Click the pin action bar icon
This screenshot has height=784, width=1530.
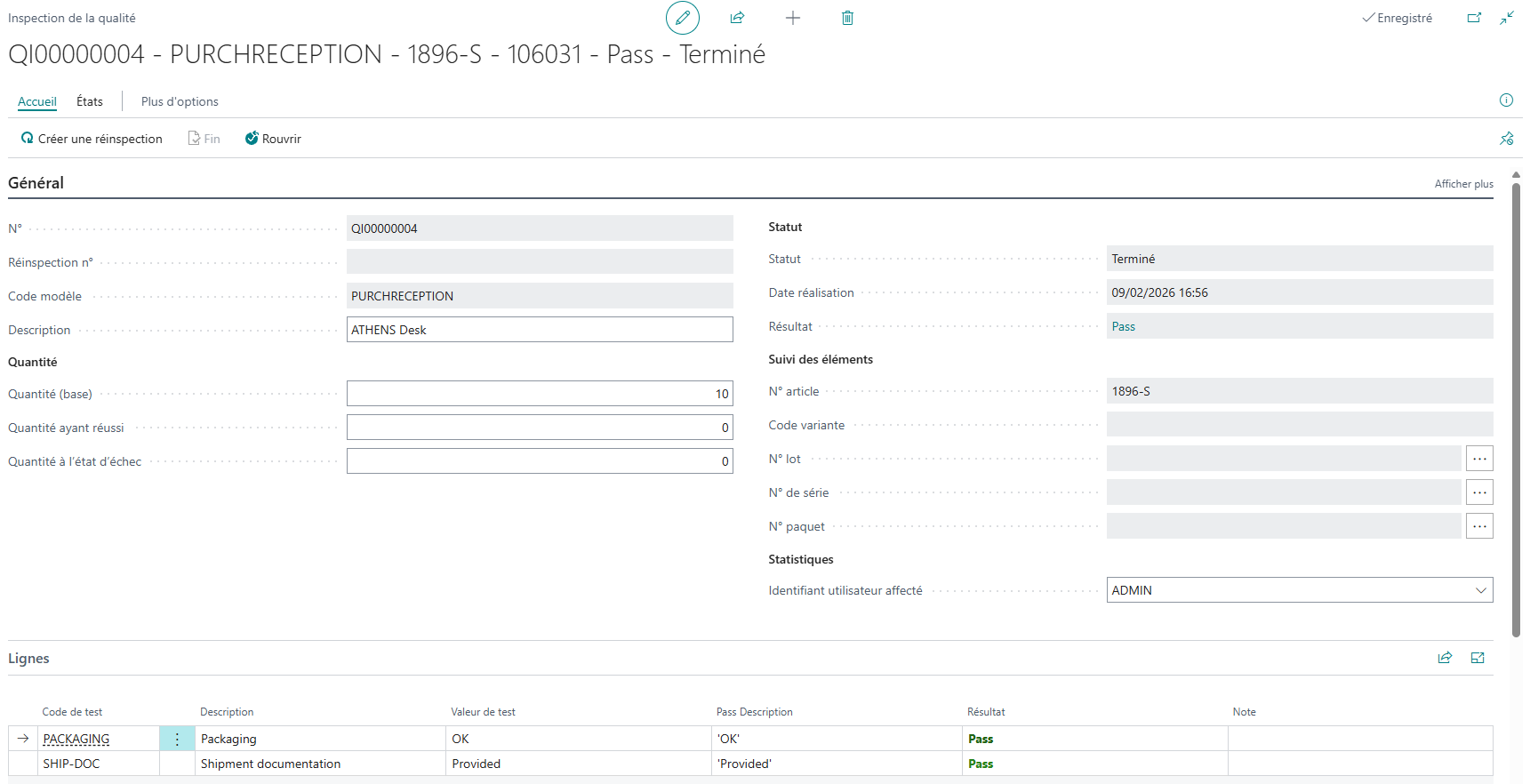click(1506, 139)
